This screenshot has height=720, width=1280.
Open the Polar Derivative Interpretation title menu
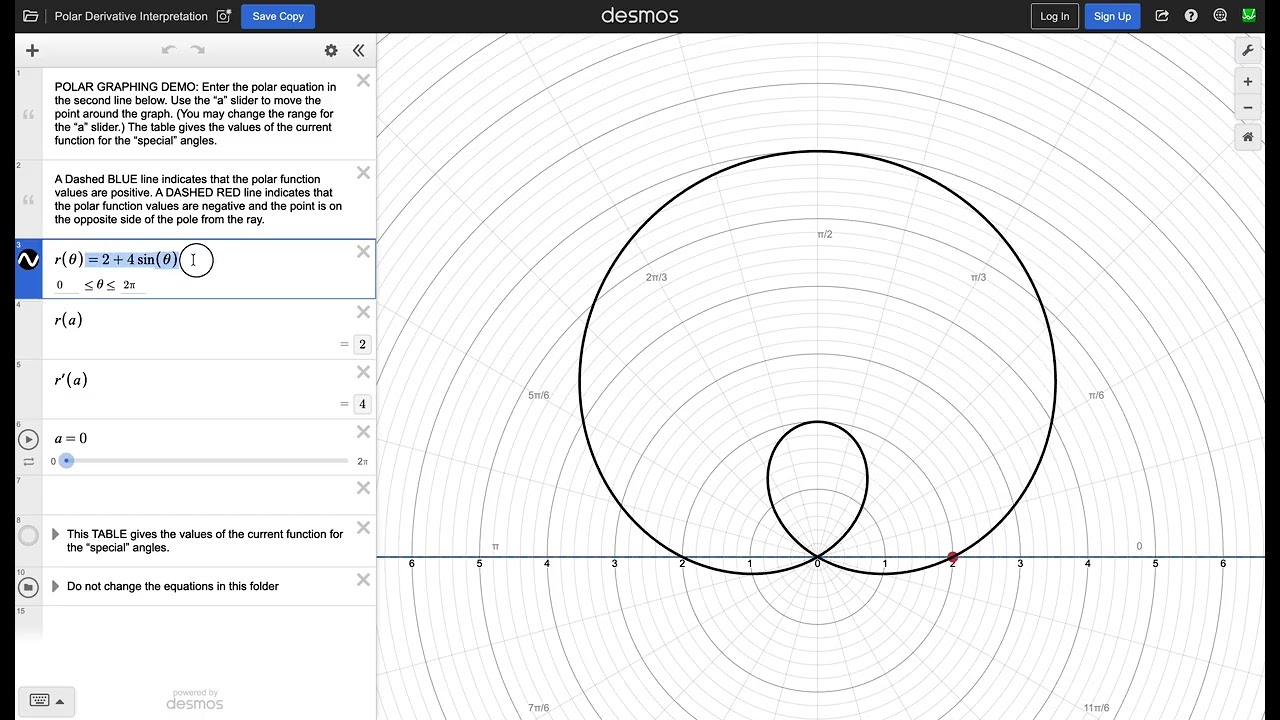[x=131, y=16]
